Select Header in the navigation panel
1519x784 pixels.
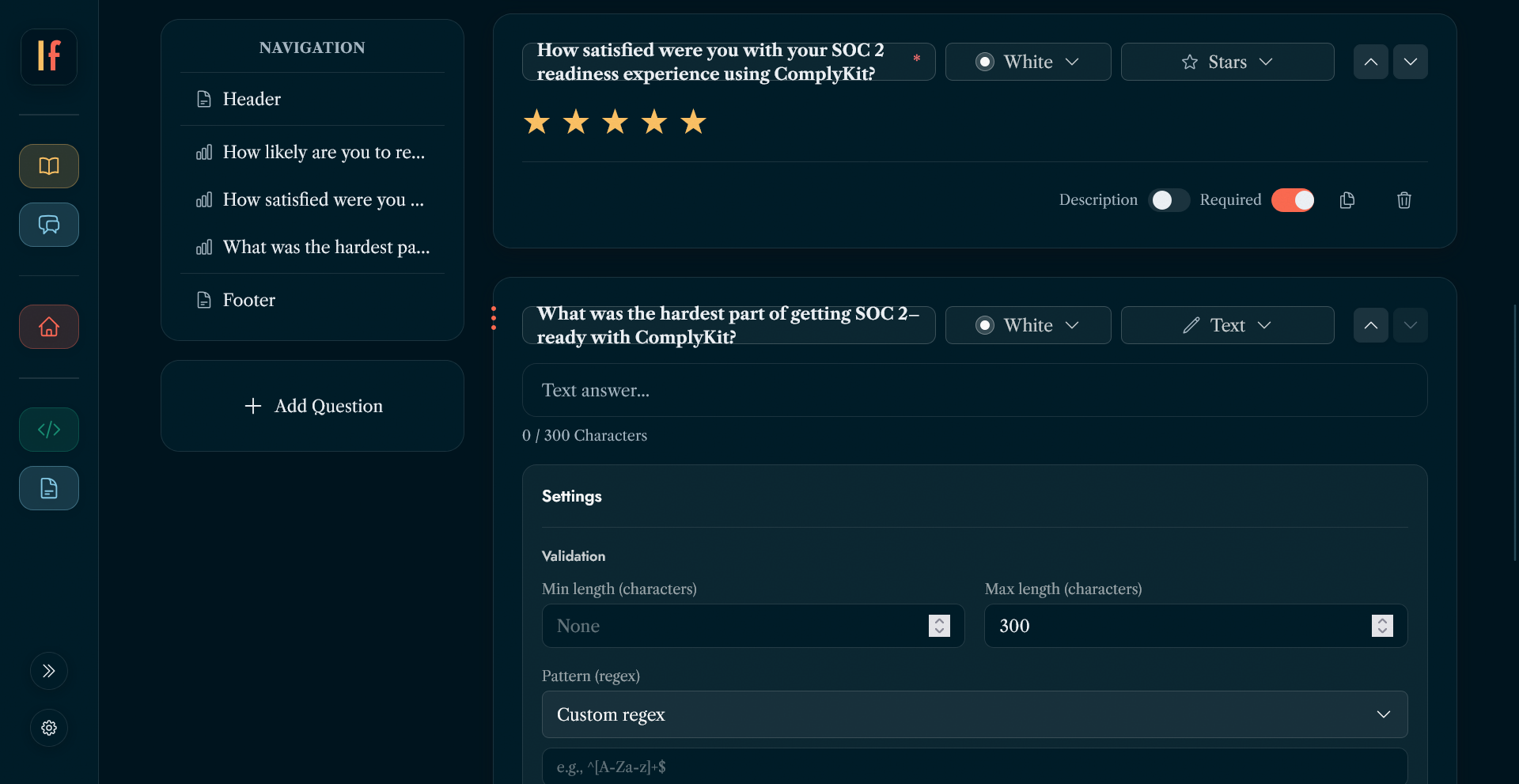click(x=251, y=99)
